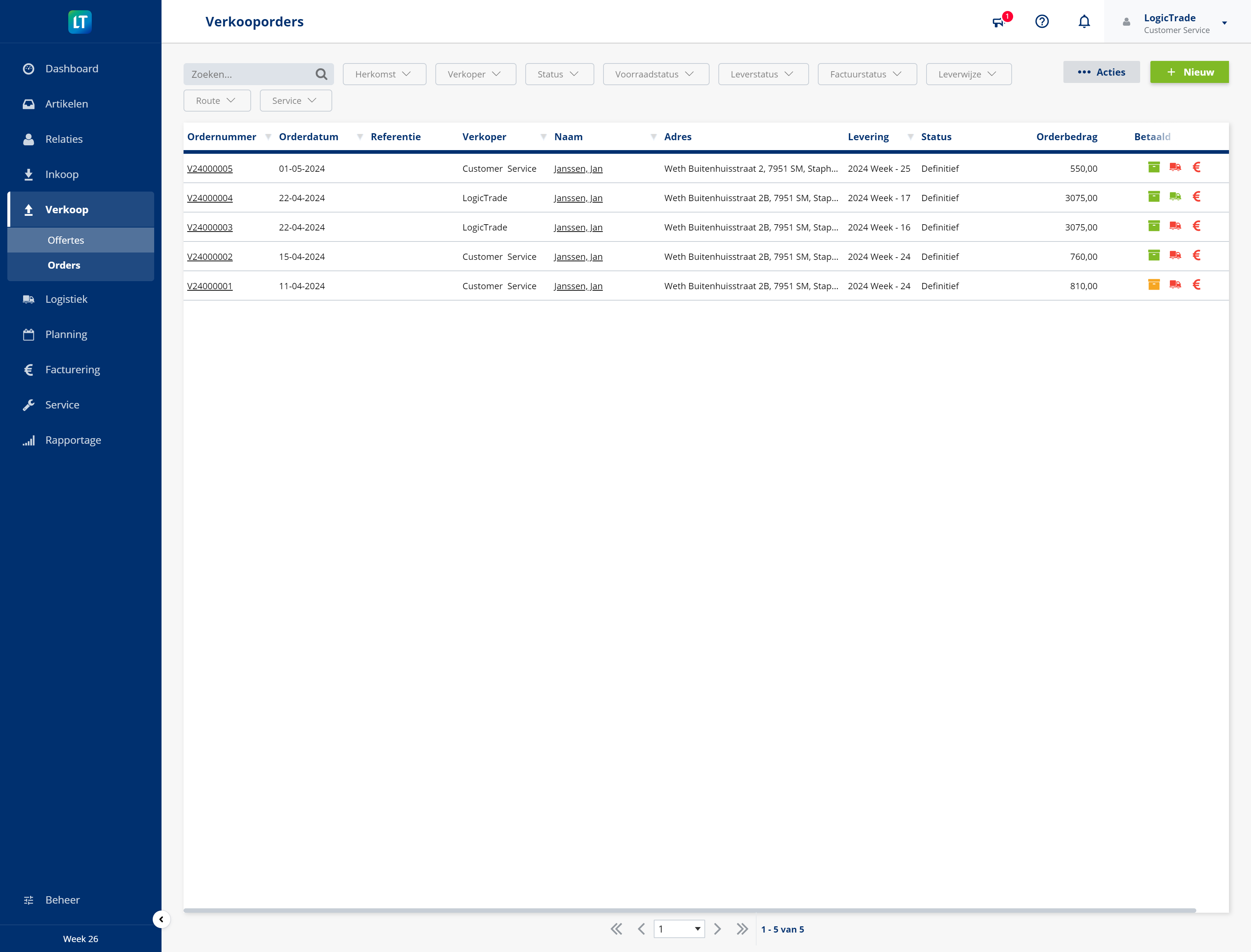Click stock box icon for order V24000002
This screenshot has width=1251, height=952.
(1153, 255)
